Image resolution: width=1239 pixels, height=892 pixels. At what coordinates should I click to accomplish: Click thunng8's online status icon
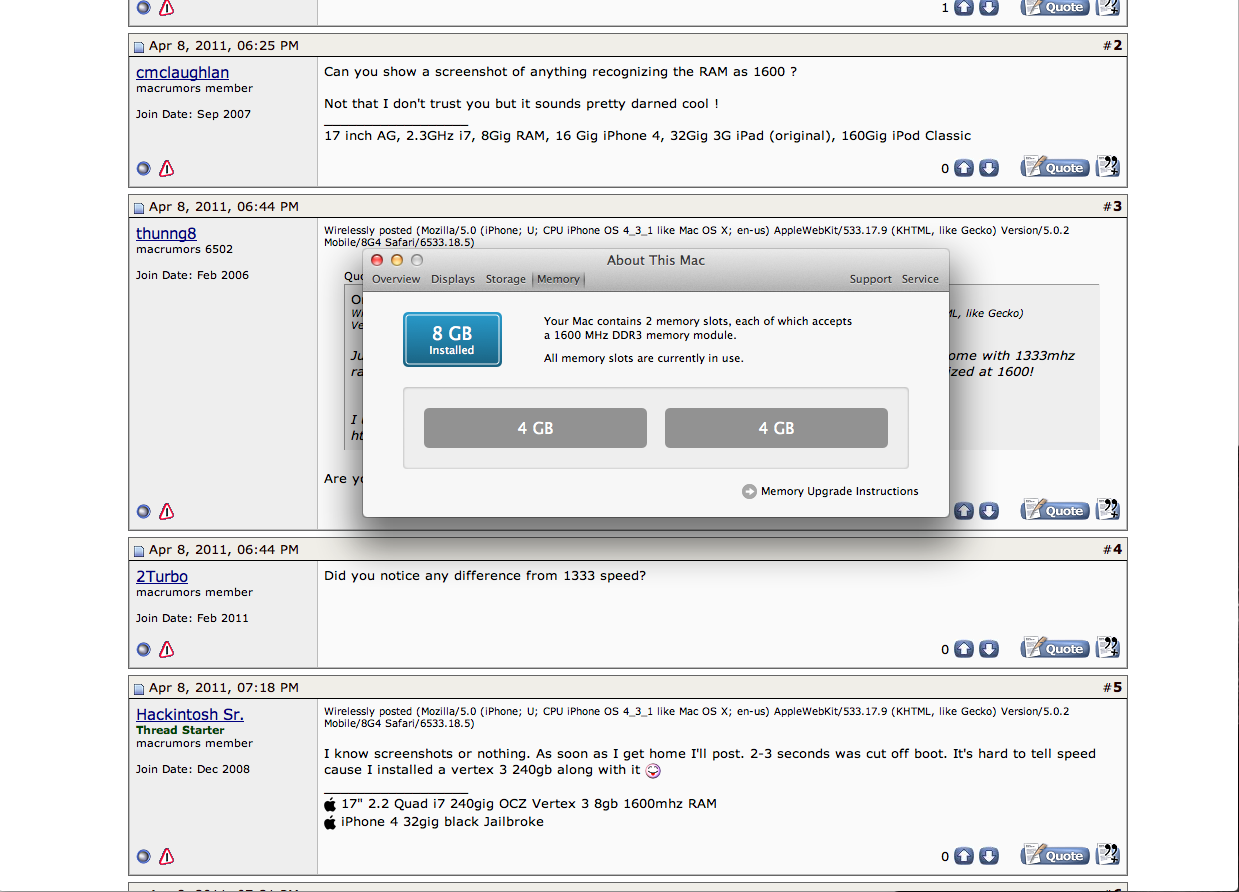pos(143,511)
